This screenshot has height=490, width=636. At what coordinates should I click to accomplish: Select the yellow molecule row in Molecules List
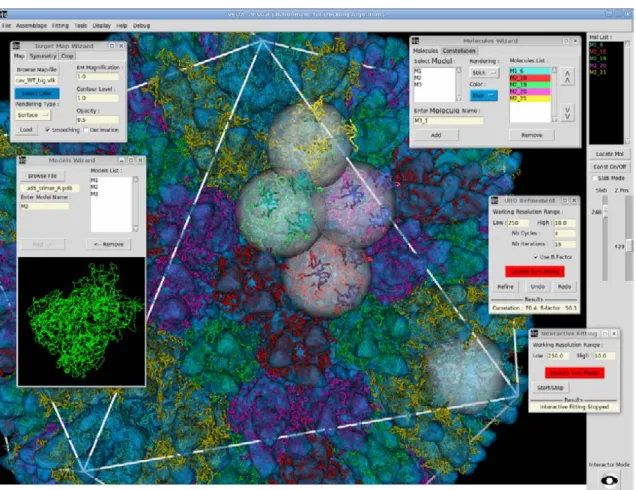click(x=530, y=99)
